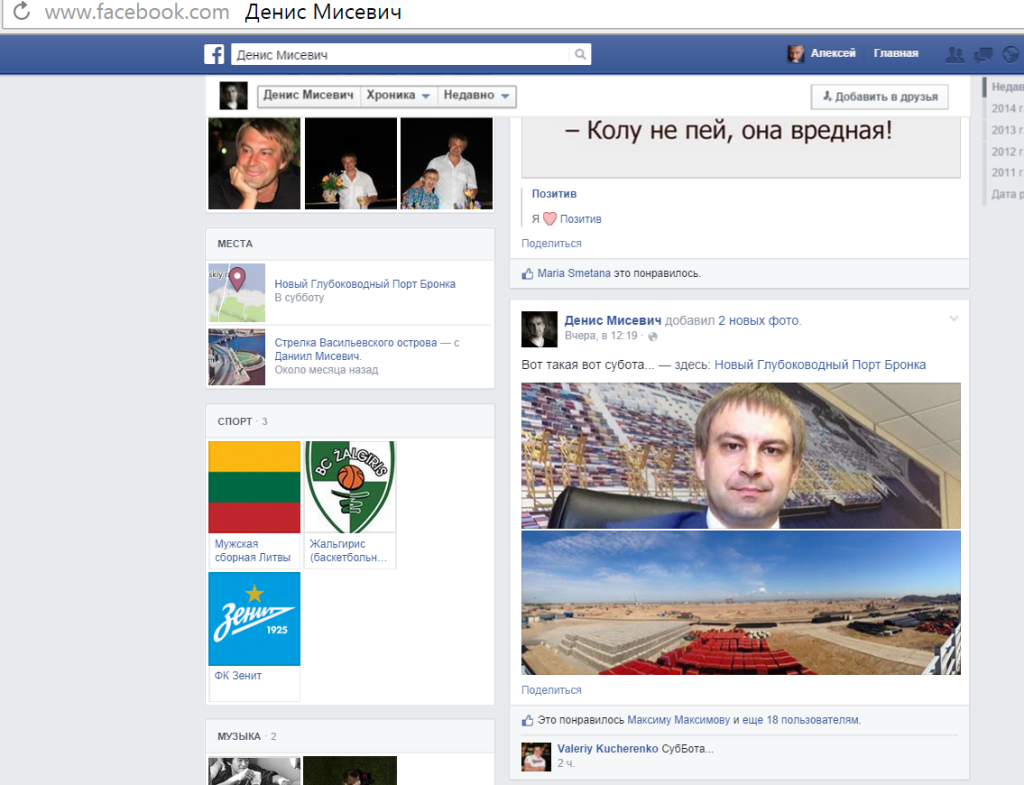The image size is (1024, 785).
Task: Click Алексей's profile picture in top bar
Action: (795, 54)
